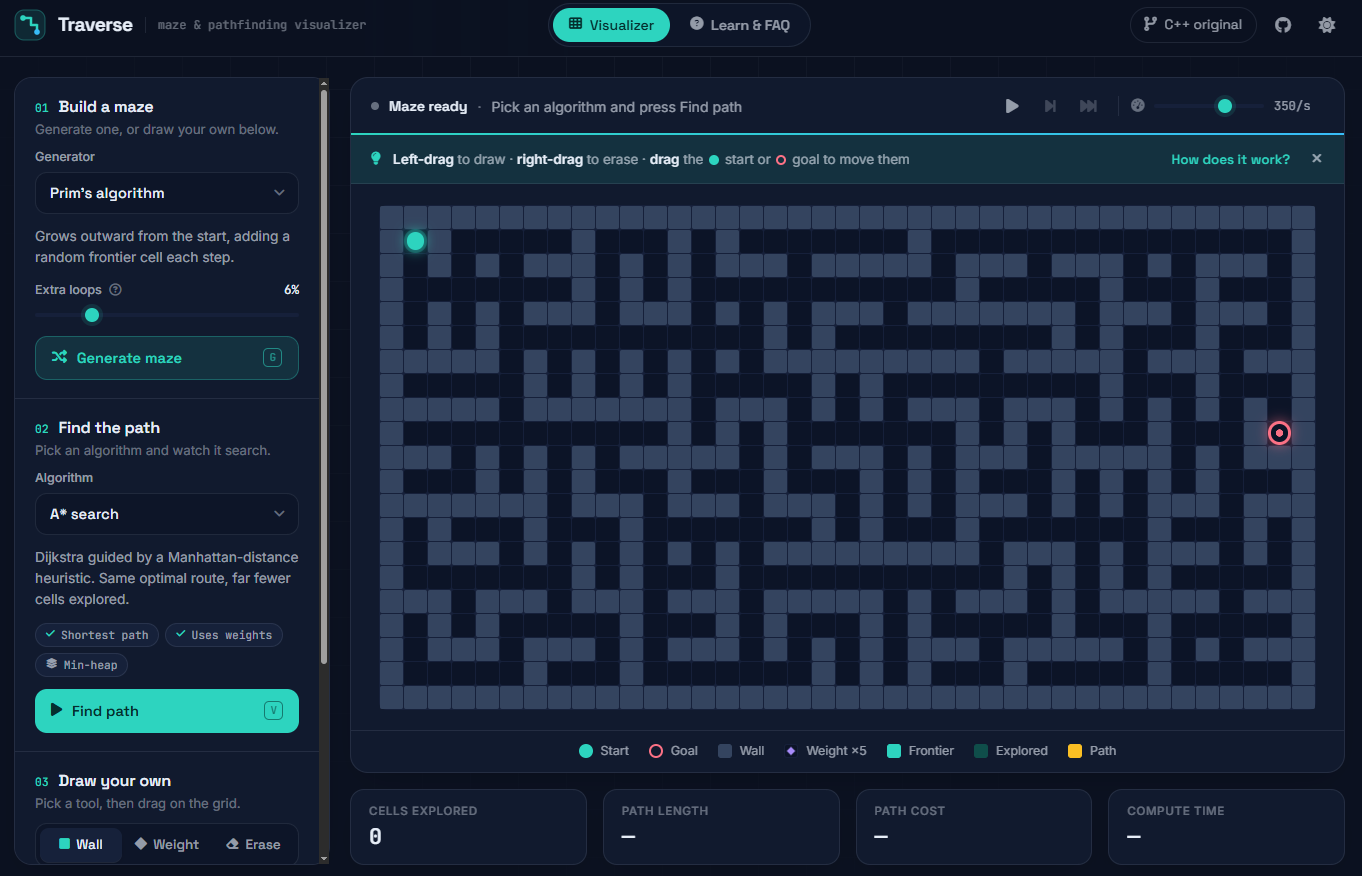Click the Path legend swatch
The image size is (1362, 876).
coord(1075,751)
